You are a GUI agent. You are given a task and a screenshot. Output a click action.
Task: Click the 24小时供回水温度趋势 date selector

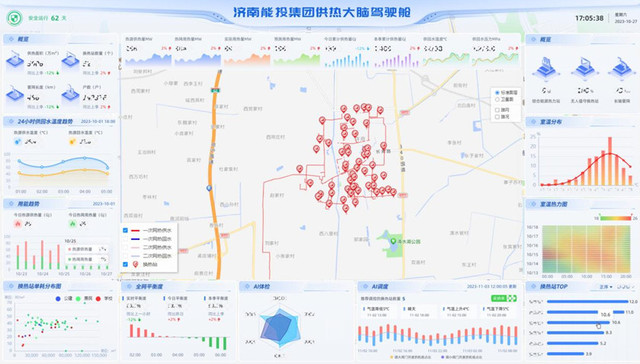98,121
